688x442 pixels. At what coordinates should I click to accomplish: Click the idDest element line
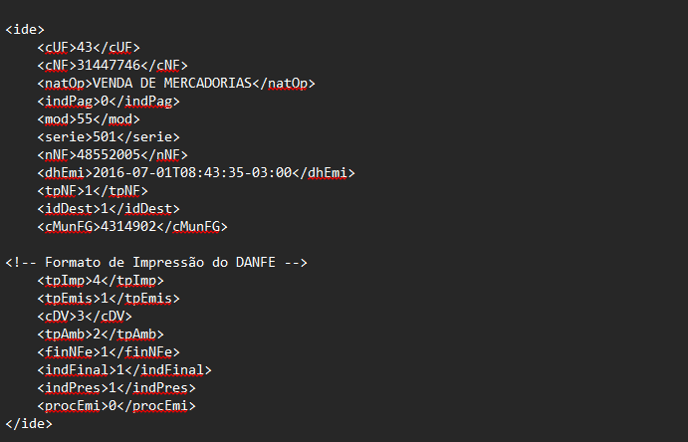click(x=108, y=209)
